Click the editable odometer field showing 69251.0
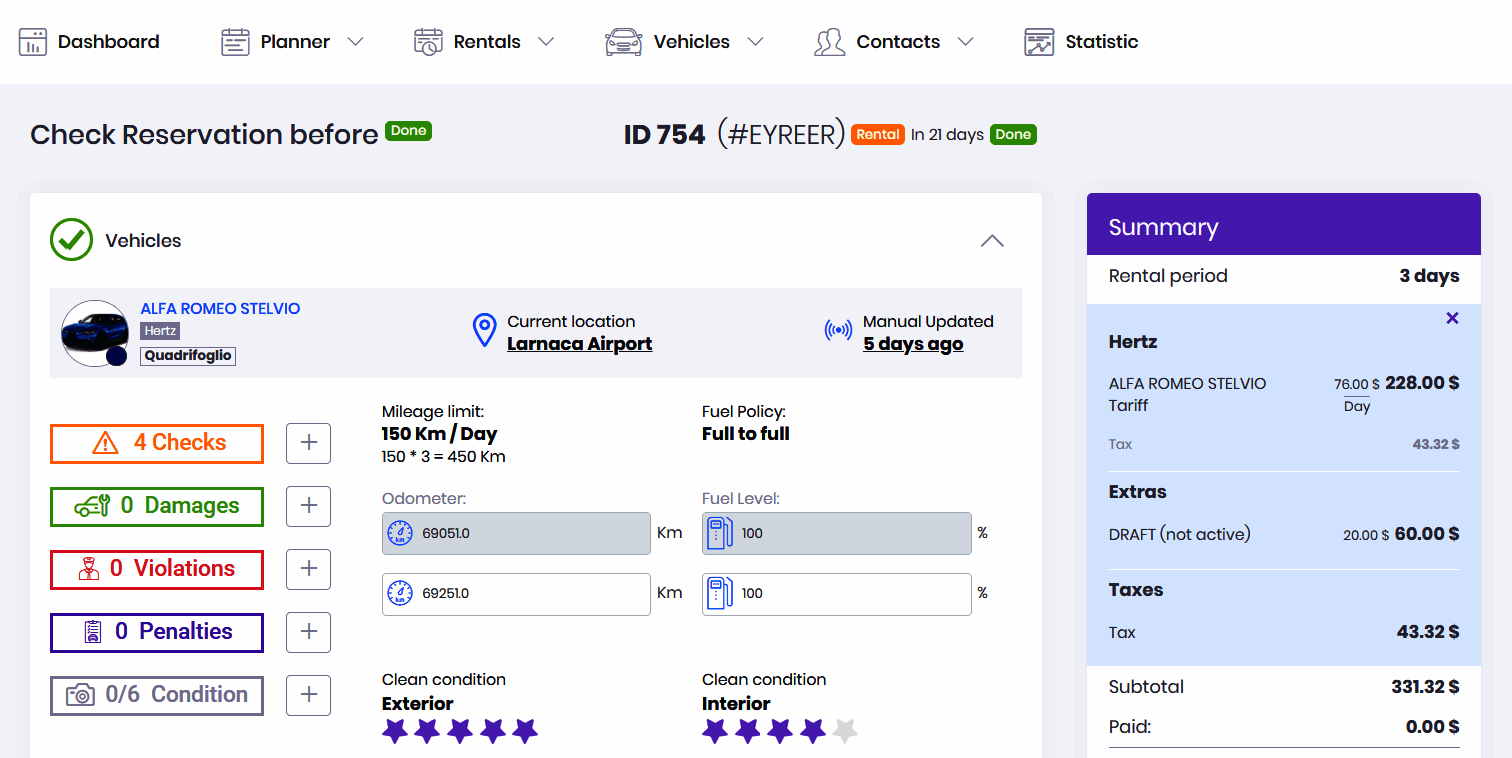Screen dimensions: 1512x758 click(530, 594)
